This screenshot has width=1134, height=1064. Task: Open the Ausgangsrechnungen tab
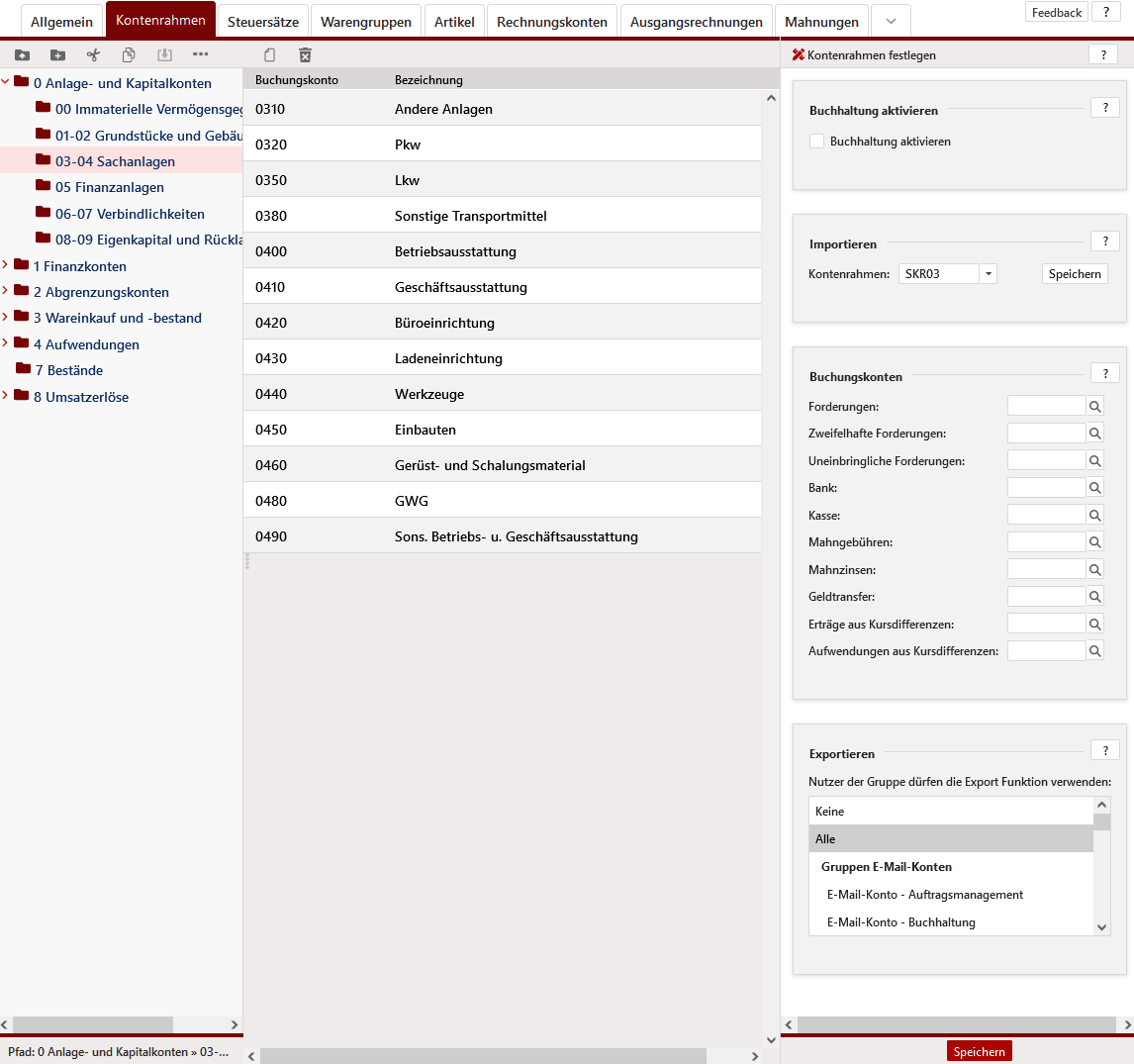point(696,22)
